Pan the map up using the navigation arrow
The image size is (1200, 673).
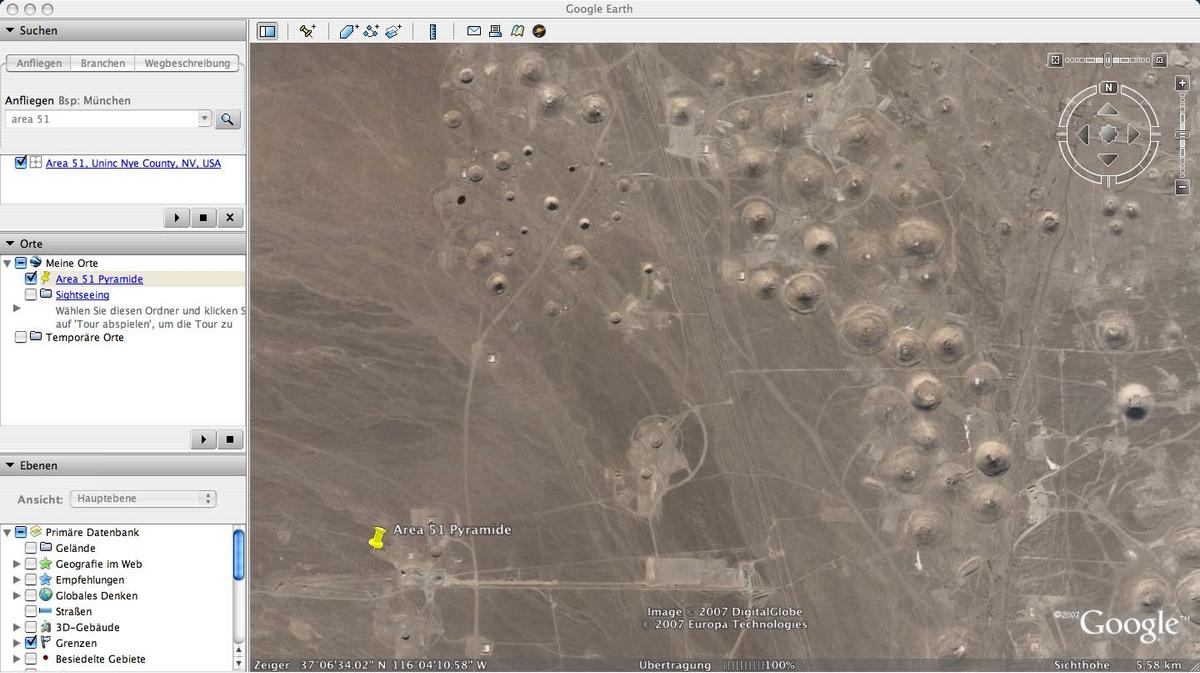(1108, 107)
